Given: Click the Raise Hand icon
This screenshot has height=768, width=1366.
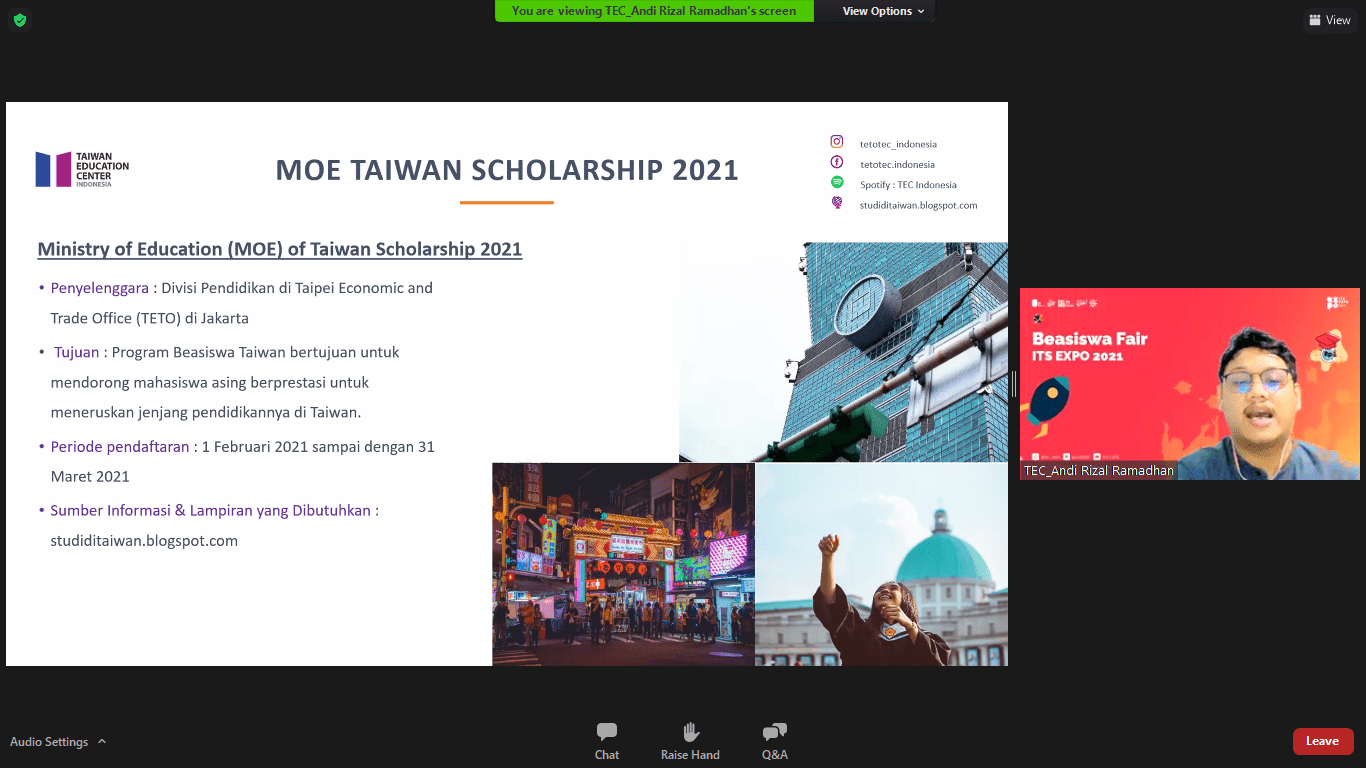Looking at the screenshot, I should pyautogui.click(x=690, y=732).
